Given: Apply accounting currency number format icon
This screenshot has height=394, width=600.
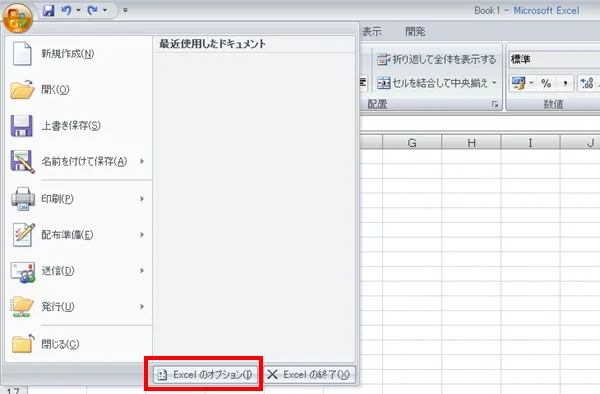Looking at the screenshot, I should point(518,83).
